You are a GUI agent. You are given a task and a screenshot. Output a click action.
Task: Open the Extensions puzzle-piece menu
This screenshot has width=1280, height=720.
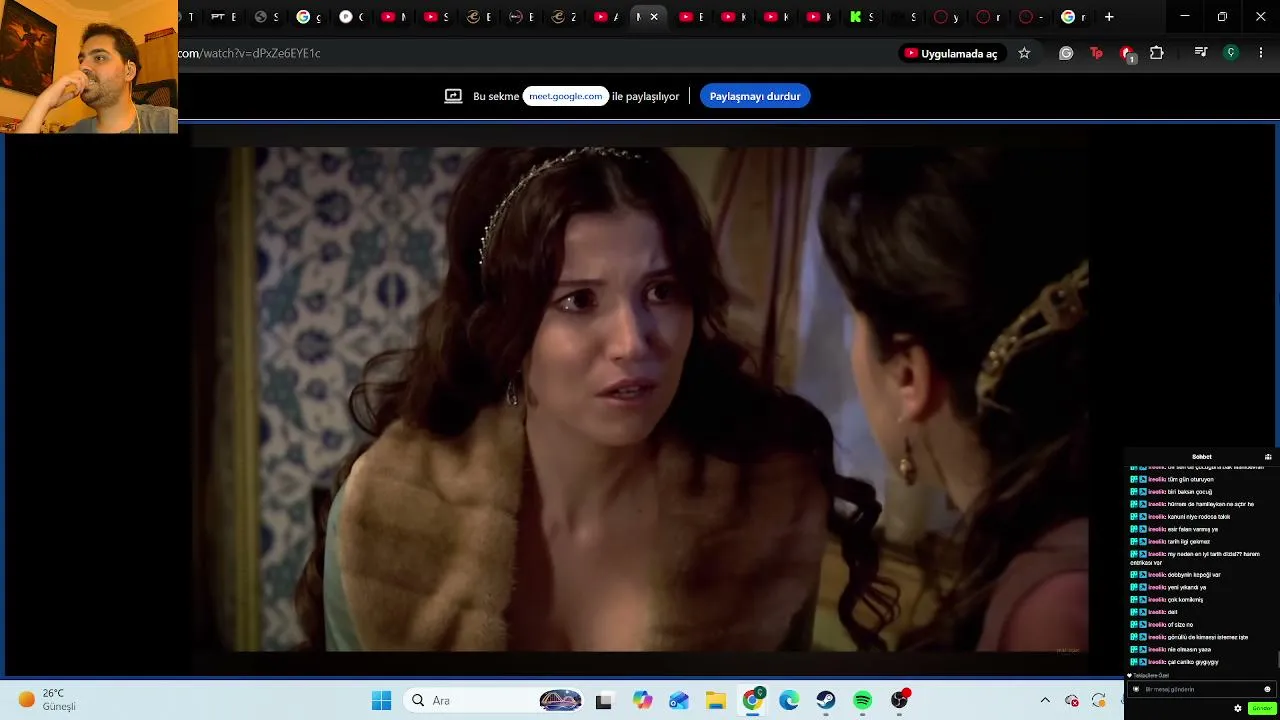click(1157, 53)
